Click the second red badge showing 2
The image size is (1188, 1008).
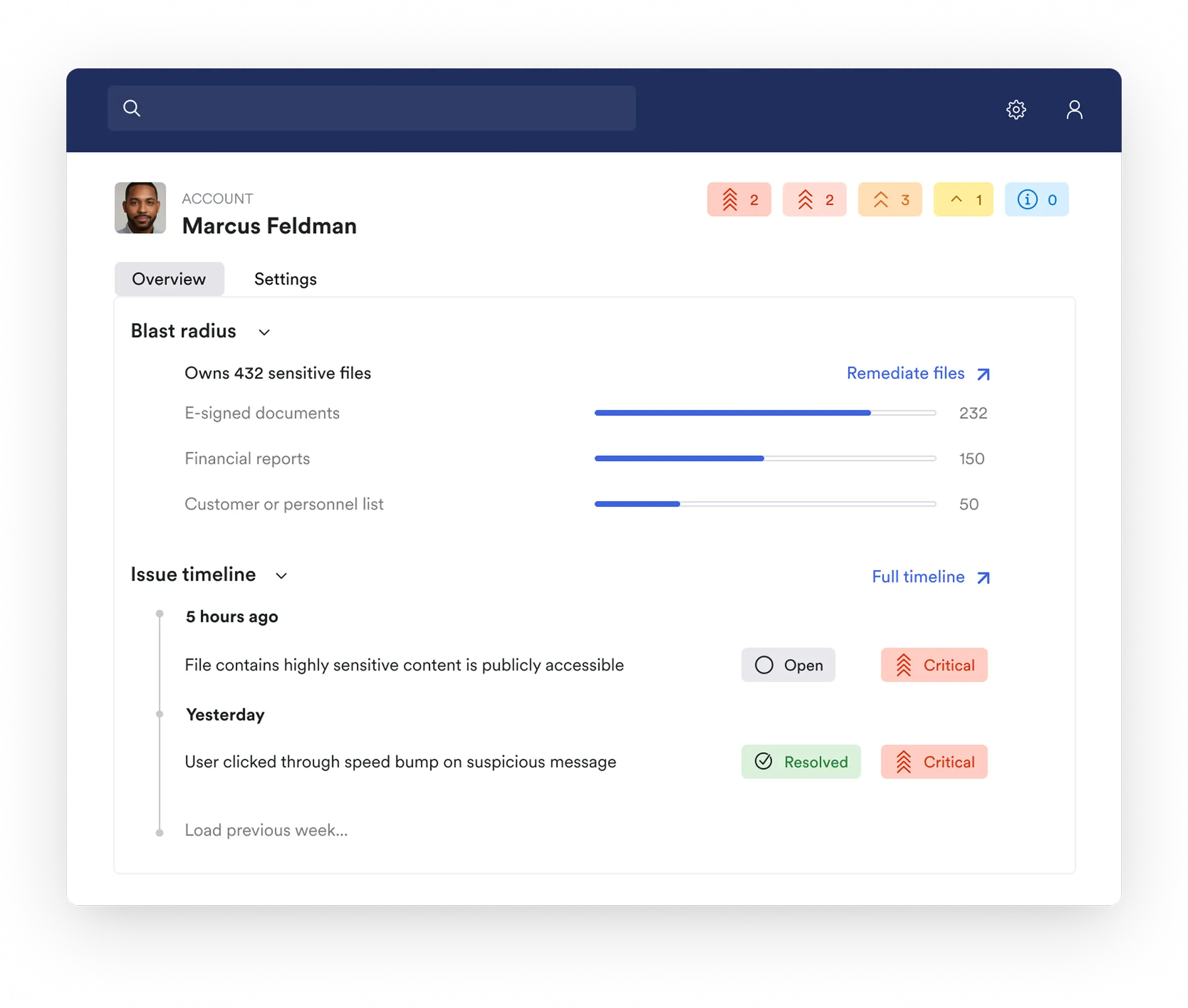click(814, 200)
